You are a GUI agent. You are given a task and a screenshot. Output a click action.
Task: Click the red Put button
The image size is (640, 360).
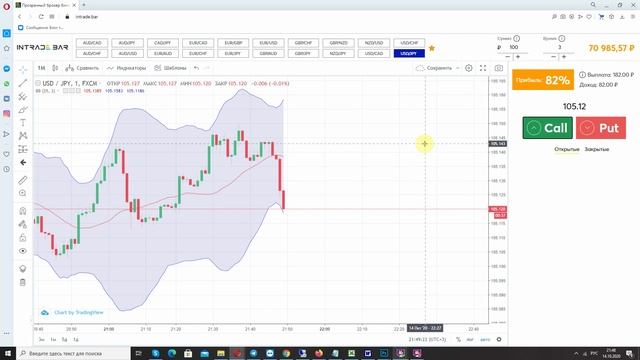coord(601,128)
